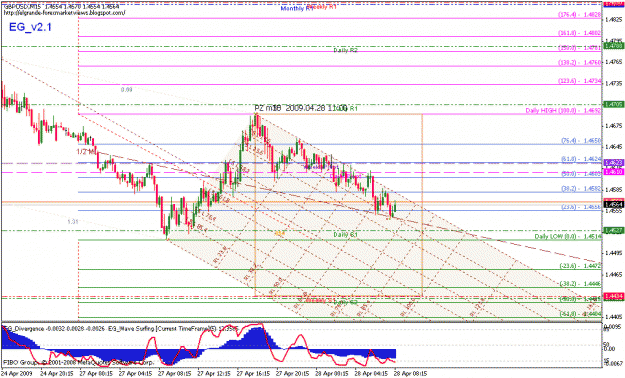
Task: Click the purple 1.4623 price tag
Action: pyautogui.click(x=613, y=163)
